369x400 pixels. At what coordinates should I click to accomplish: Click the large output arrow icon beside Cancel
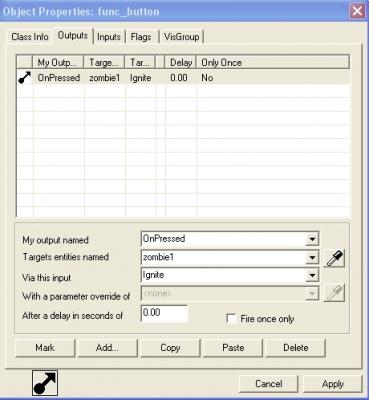45,383
